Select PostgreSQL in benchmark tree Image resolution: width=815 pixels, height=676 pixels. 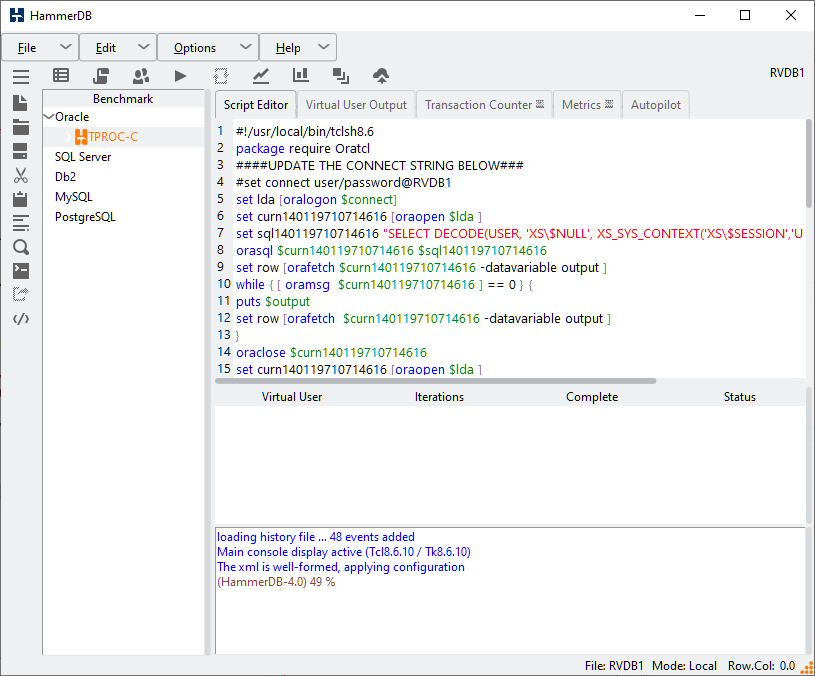(x=85, y=217)
